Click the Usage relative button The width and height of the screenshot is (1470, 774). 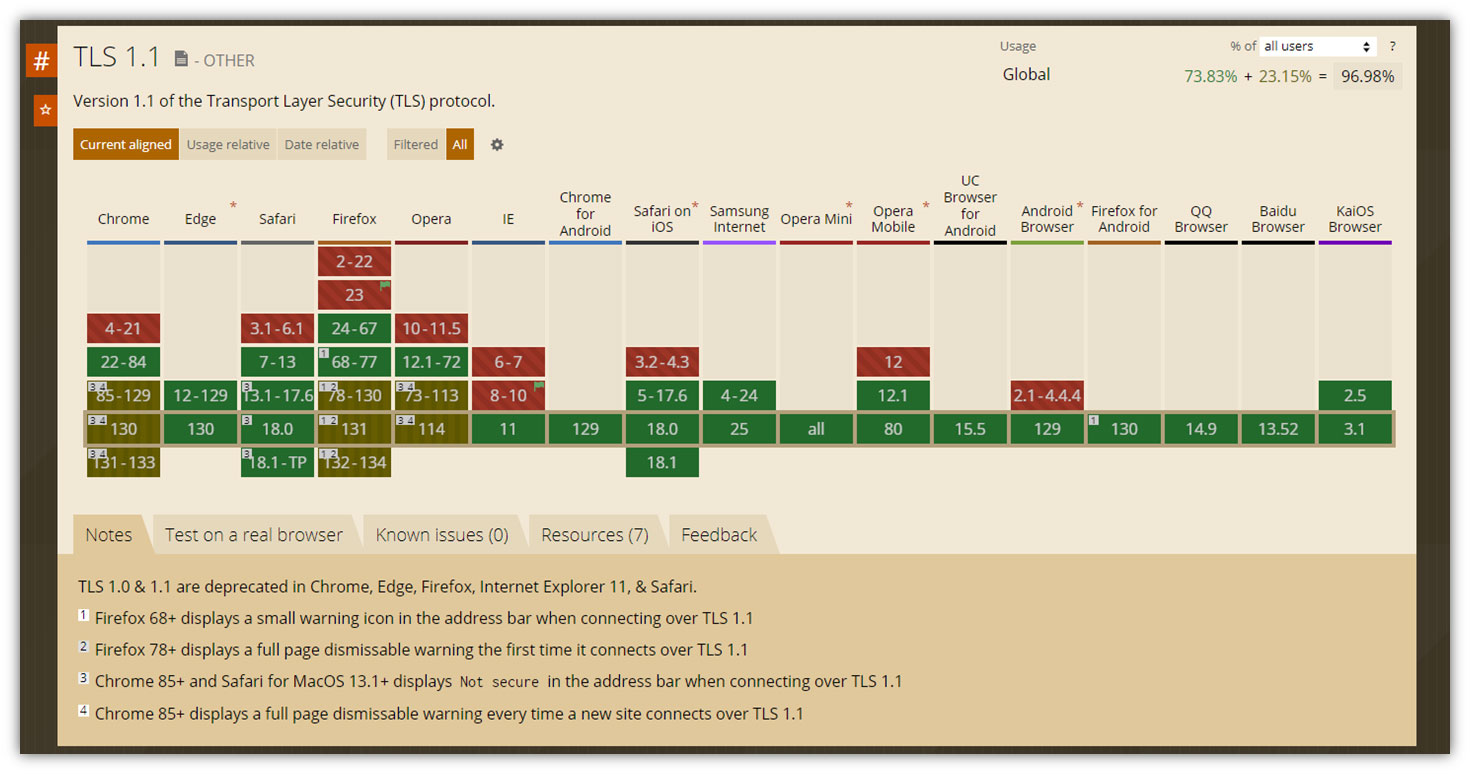[228, 144]
